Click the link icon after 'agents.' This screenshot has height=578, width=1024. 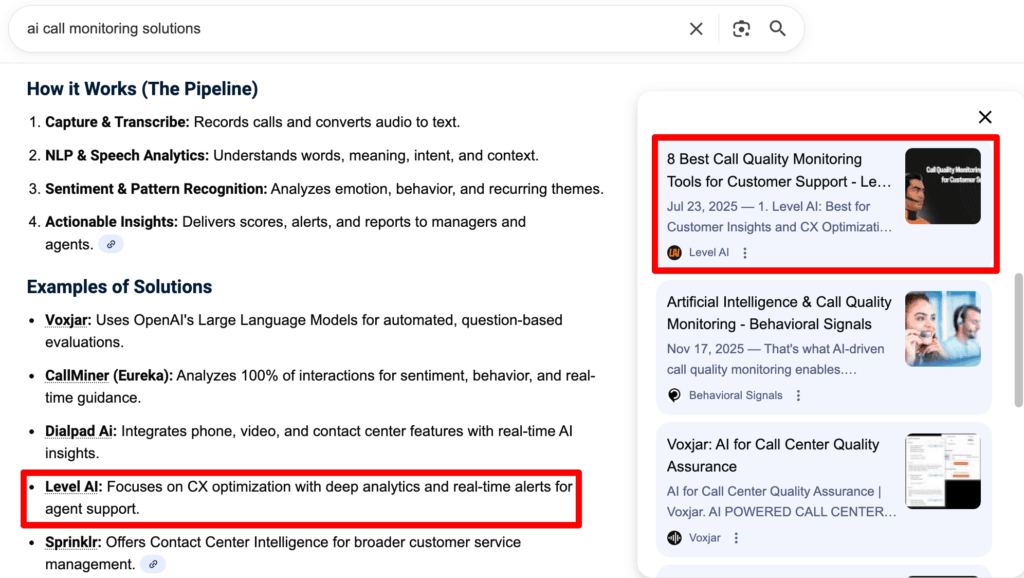111,244
